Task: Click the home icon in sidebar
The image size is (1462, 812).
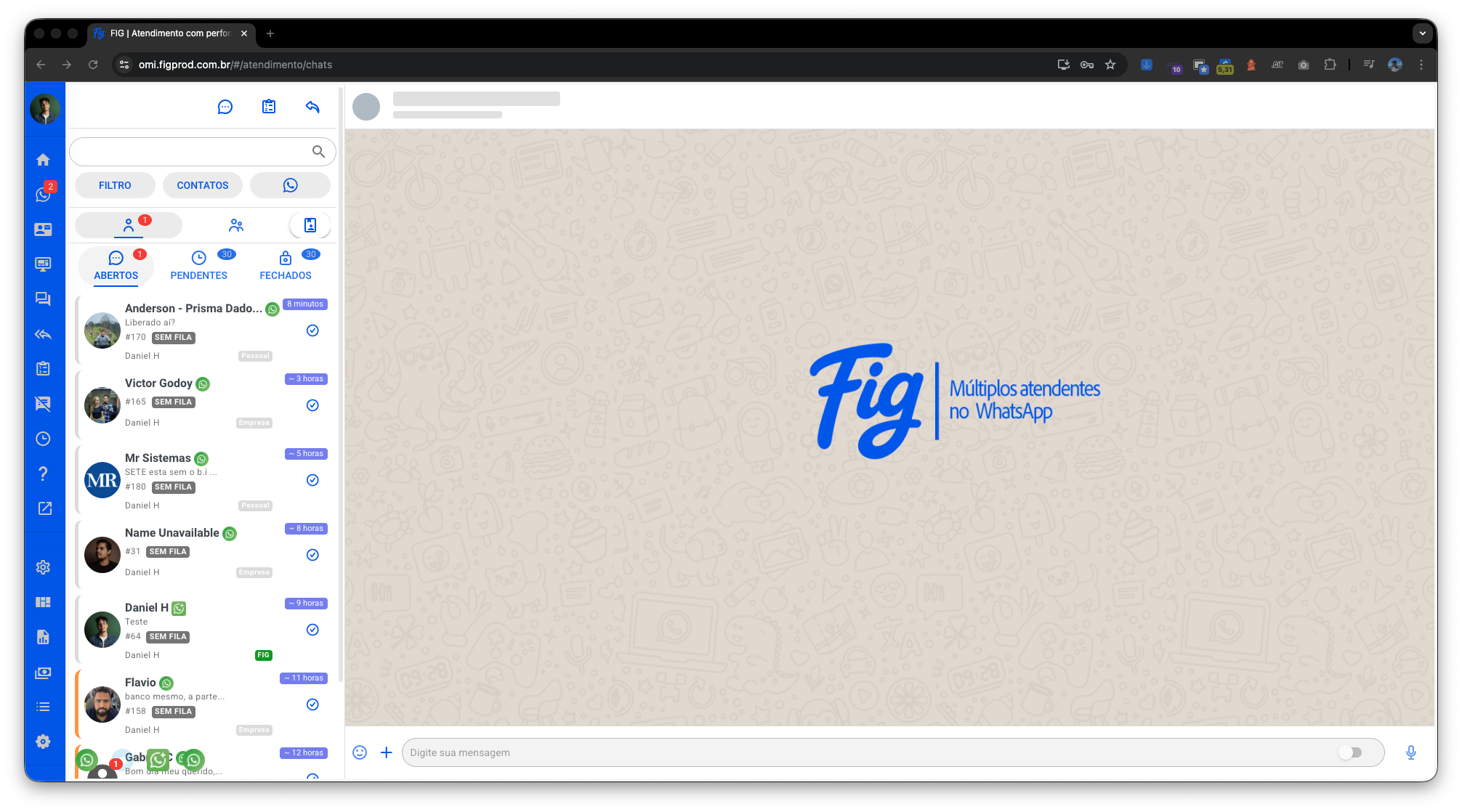Action: pos(43,160)
